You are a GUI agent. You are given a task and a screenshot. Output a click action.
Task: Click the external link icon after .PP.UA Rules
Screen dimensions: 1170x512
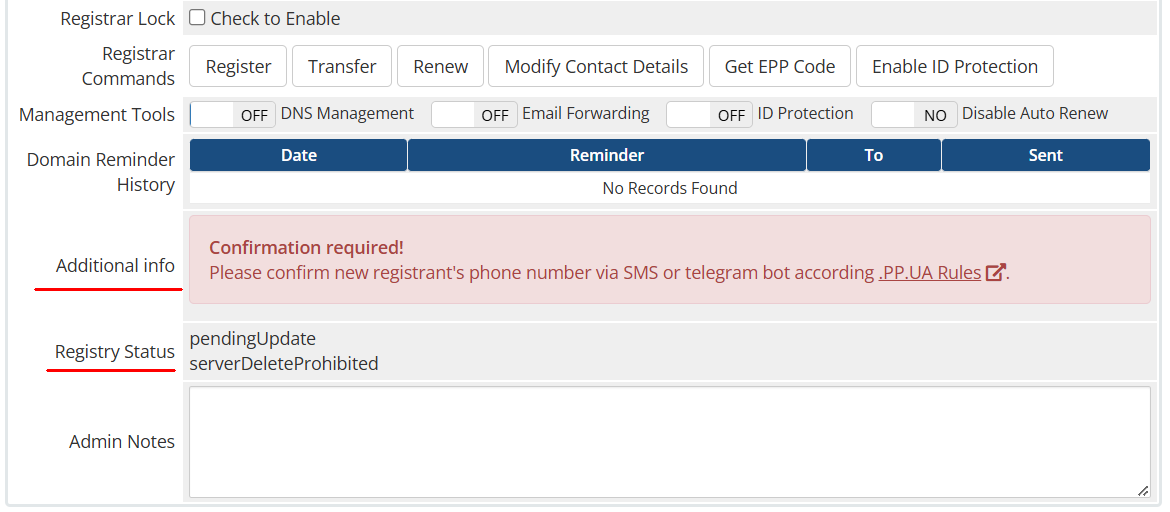click(x=995, y=272)
